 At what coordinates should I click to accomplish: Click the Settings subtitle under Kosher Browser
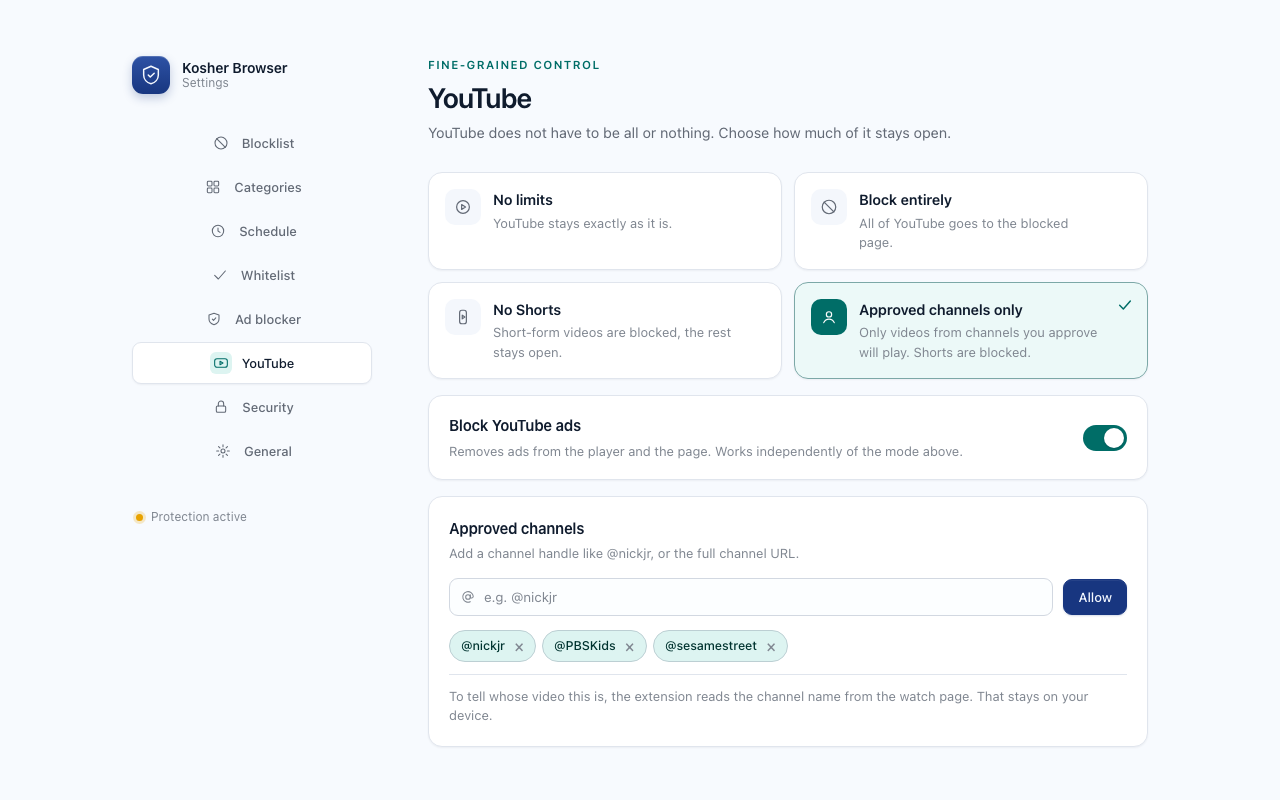tap(205, 83)
